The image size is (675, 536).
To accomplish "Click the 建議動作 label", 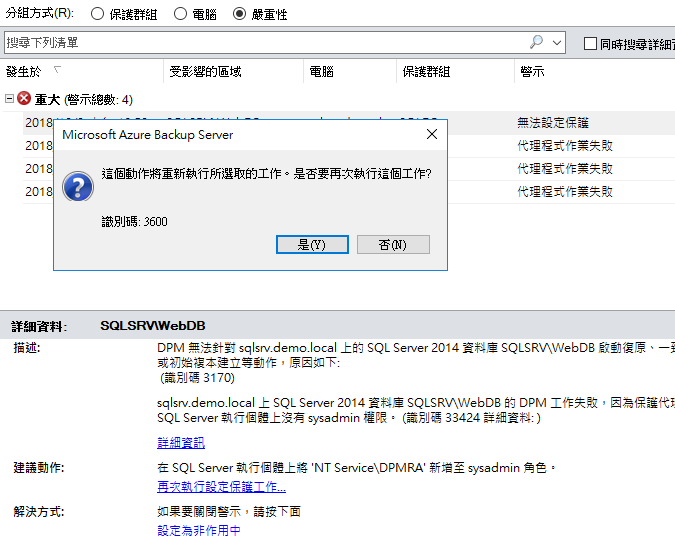I will pyautogui.click(x=39, y=468).
